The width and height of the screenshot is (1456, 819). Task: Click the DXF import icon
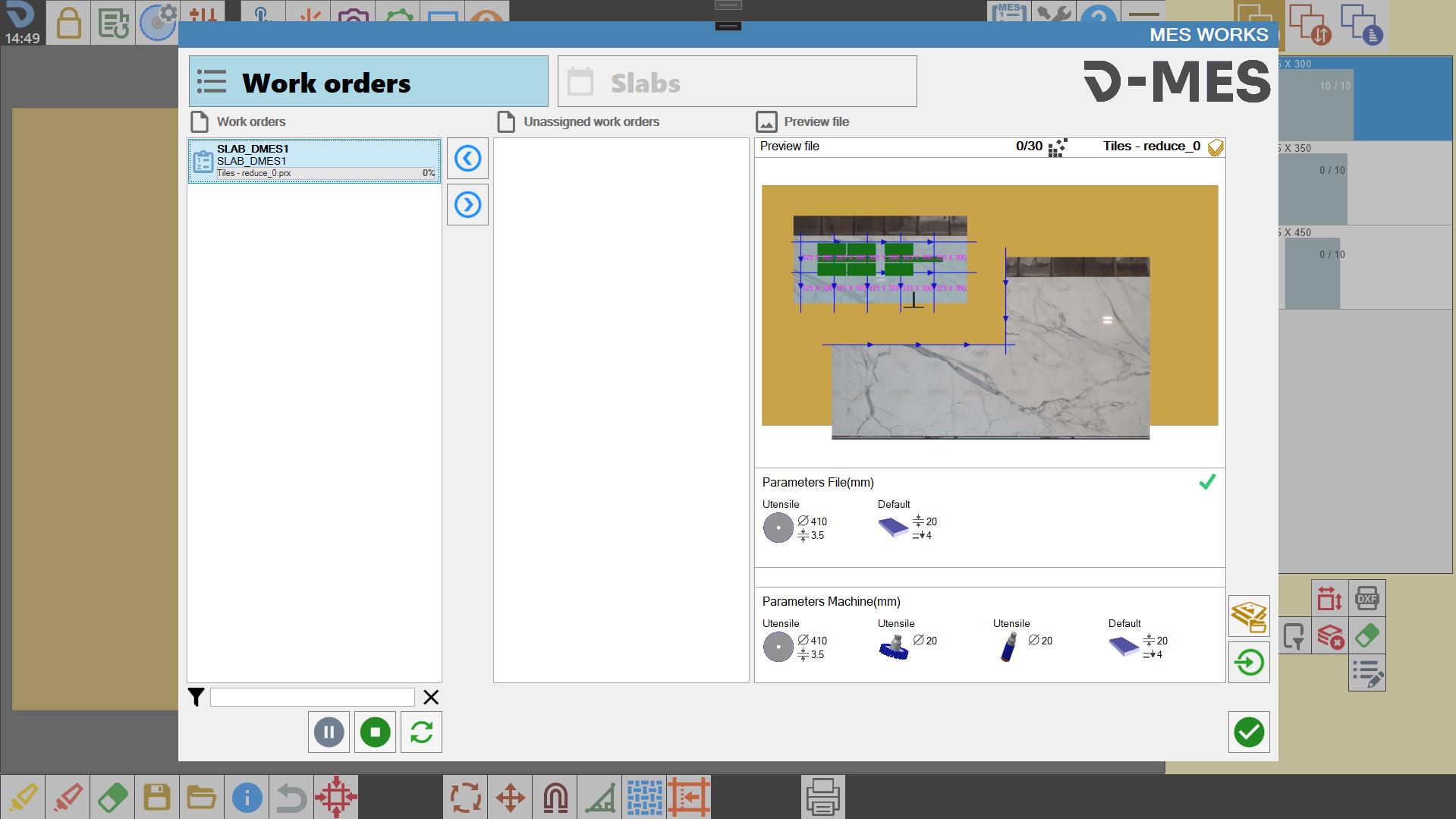(x=1366, y=599)
